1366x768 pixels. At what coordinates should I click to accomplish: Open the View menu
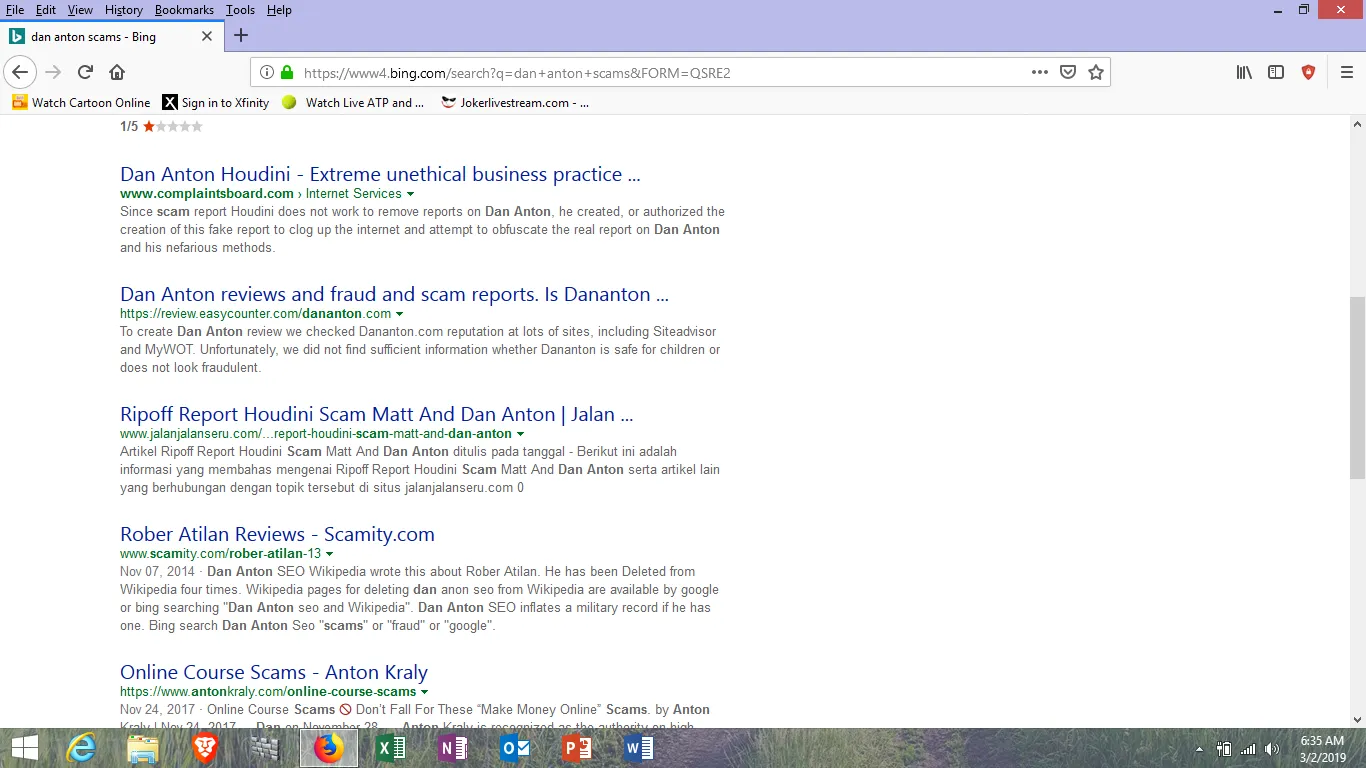tap(80, 10)
